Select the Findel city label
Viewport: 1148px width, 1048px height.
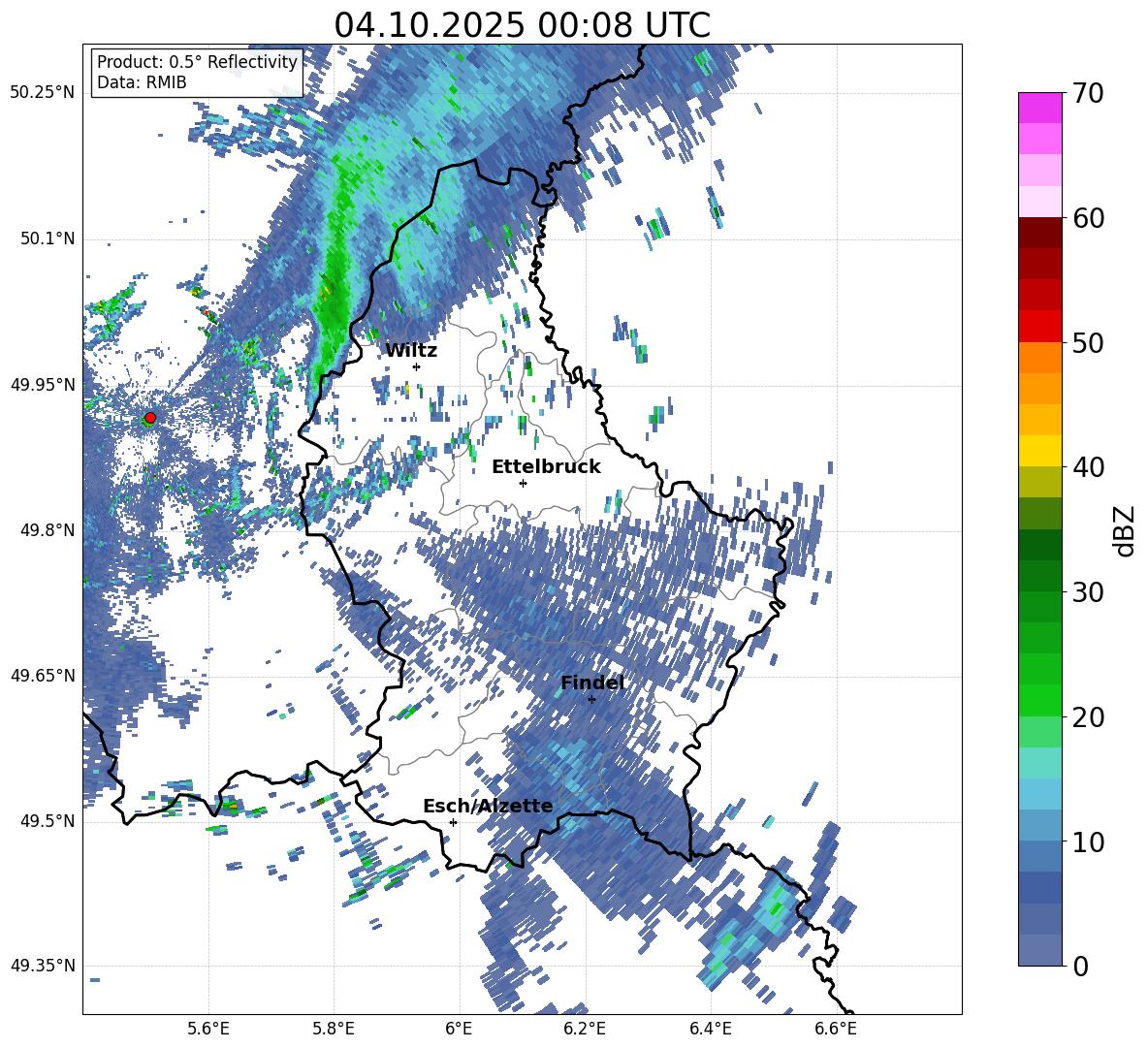pyautogui.click(x=592, y=683)
